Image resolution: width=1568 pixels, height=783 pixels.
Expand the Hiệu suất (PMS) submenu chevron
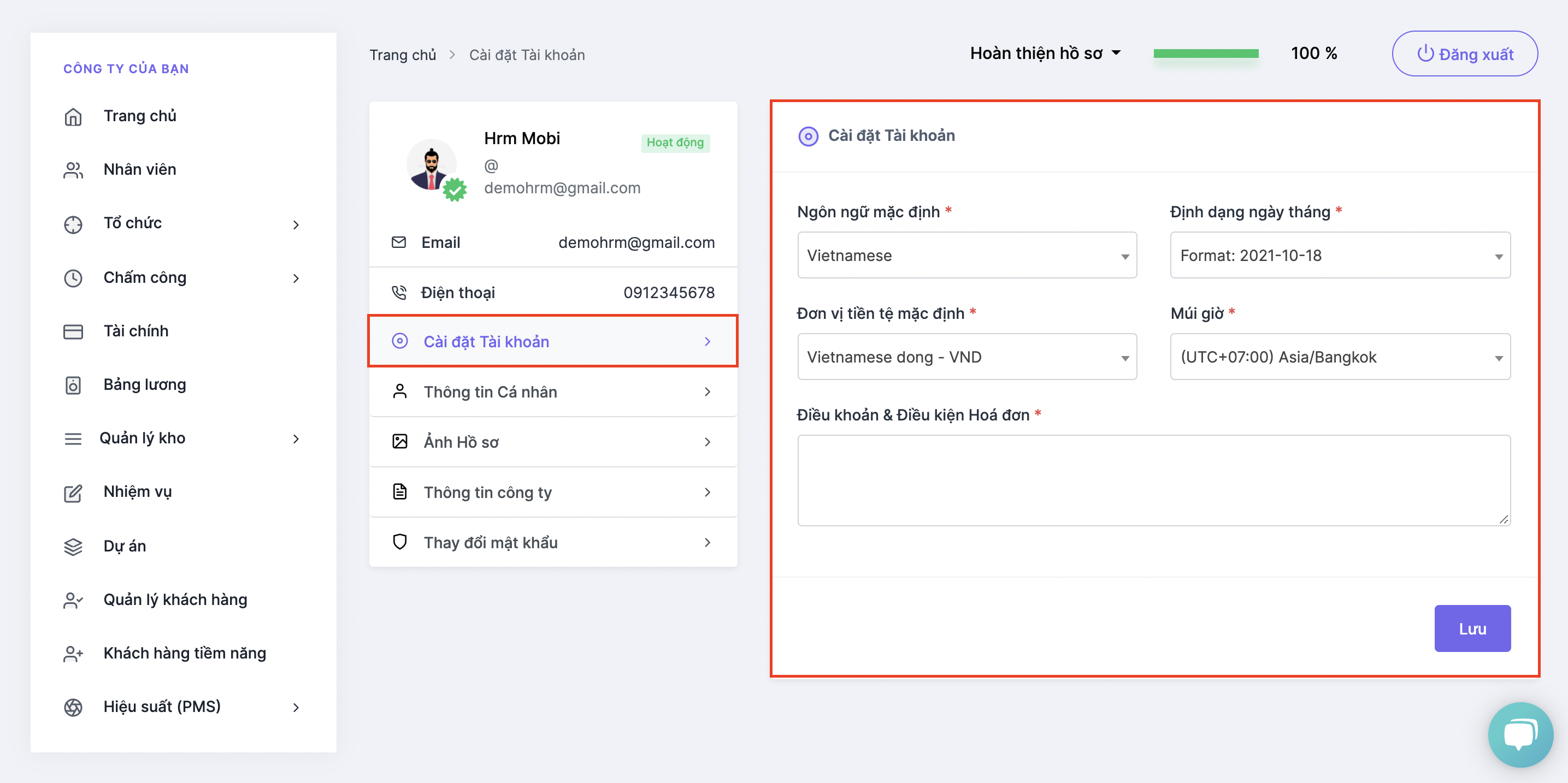296,707
